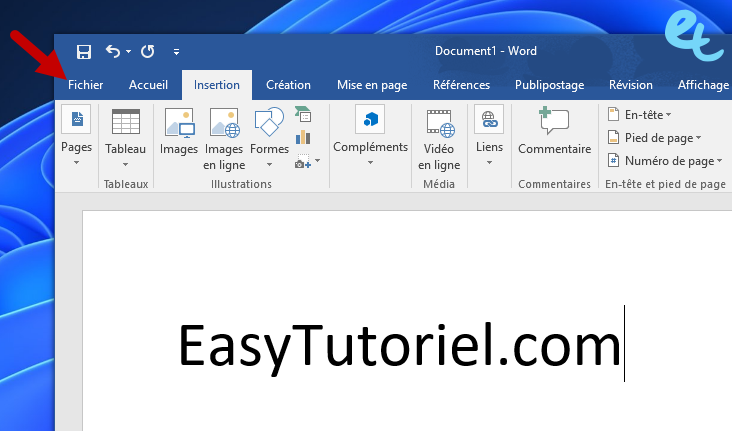This screenshot has width=732, height=431.
Task: Switch to the Affichage tab
Action: (x=703, y=85)
